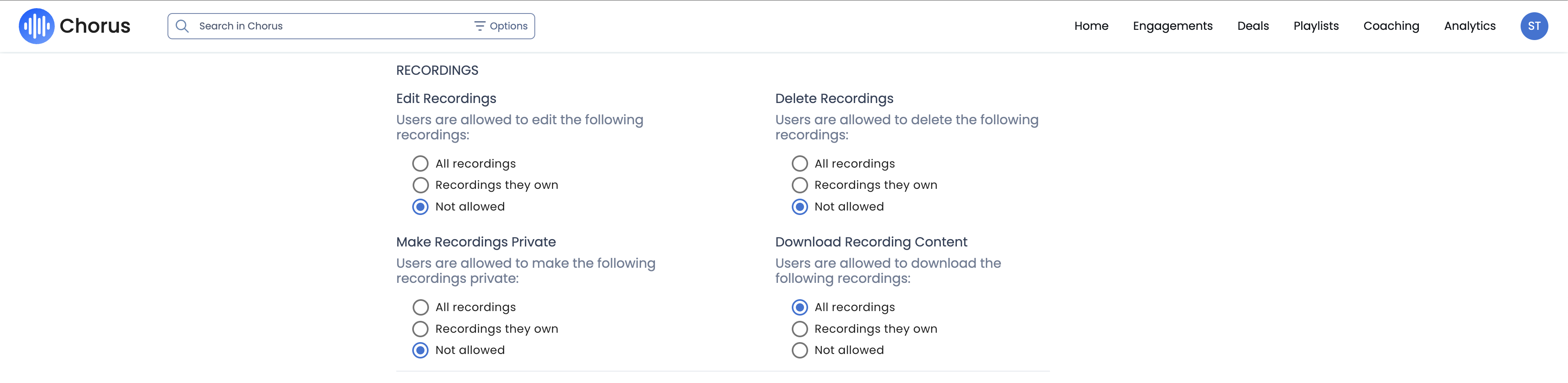Navigate to Coaching
Image resolution: width=1568 pixels, height=383 pixels.
tap(1391, 26)
